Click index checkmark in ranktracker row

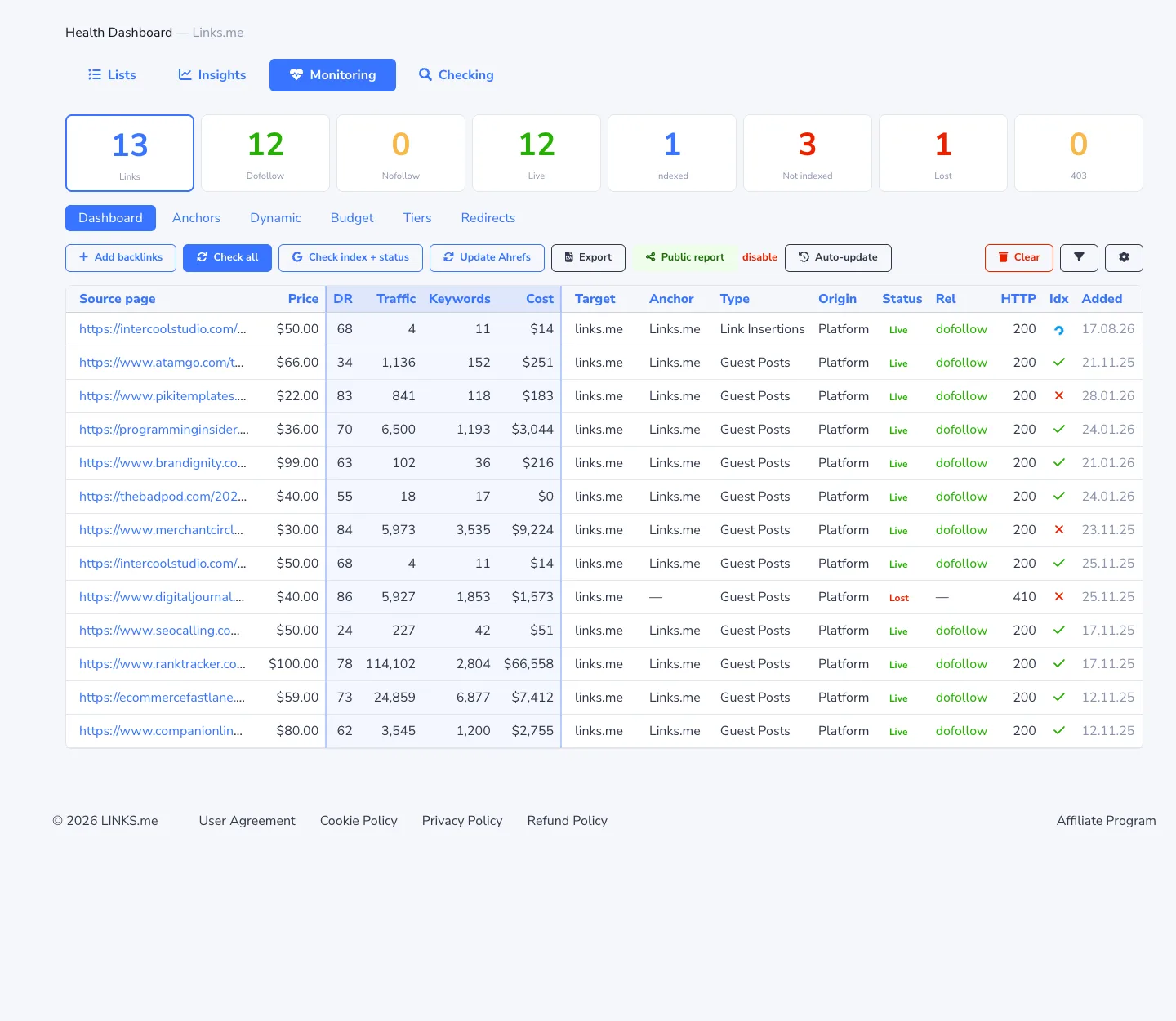(x=1058, y=663)
